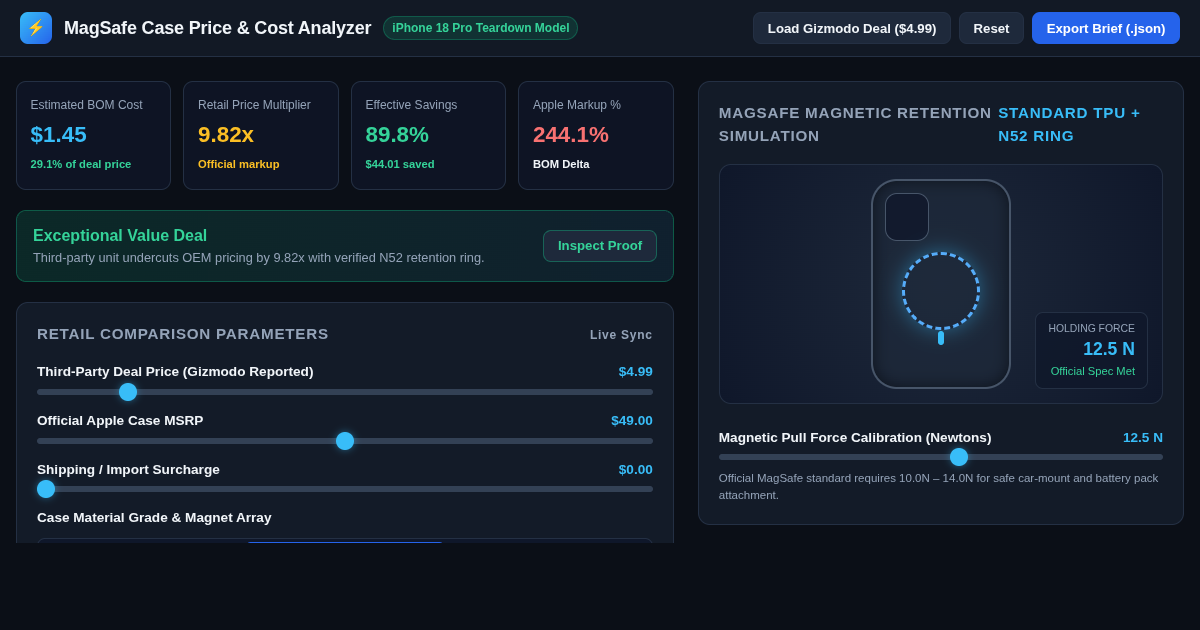This screenshot has height=630, width=1200.
Task: Adjust the Third-Party Deal Price slider
Action: (x=345, y=392)
